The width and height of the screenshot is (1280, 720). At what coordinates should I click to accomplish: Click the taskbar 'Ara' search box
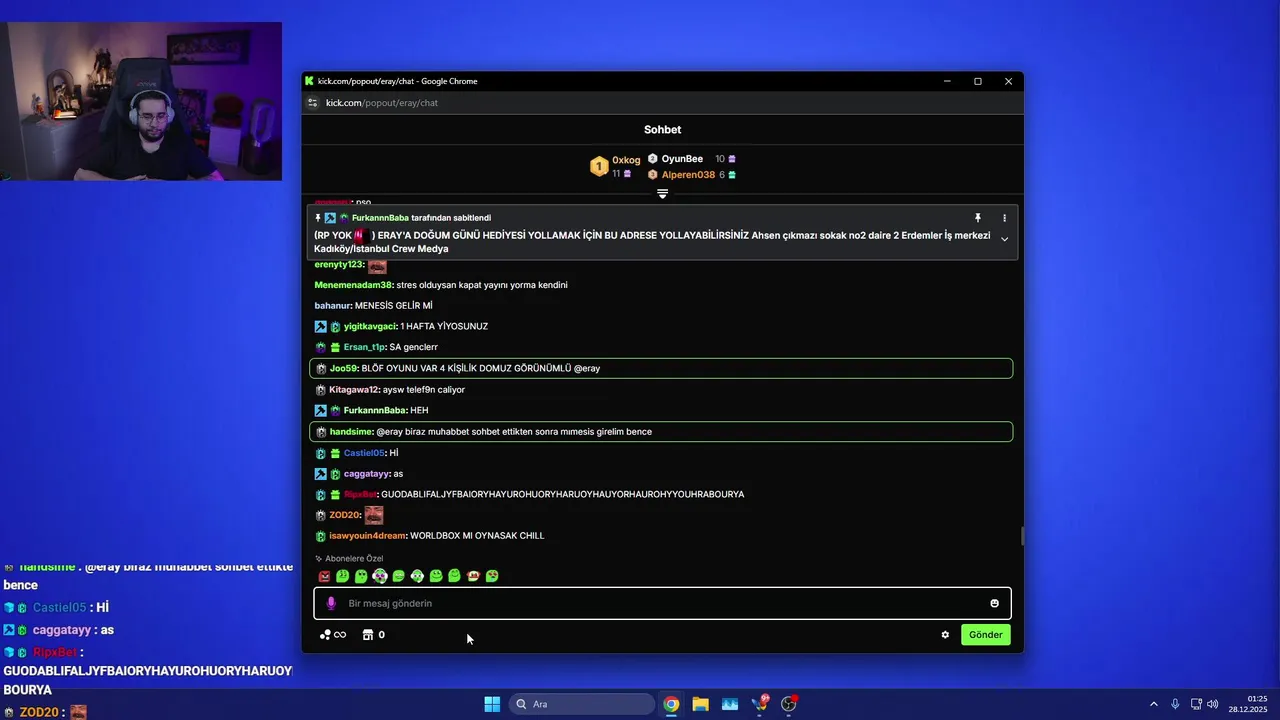[581, 704]
